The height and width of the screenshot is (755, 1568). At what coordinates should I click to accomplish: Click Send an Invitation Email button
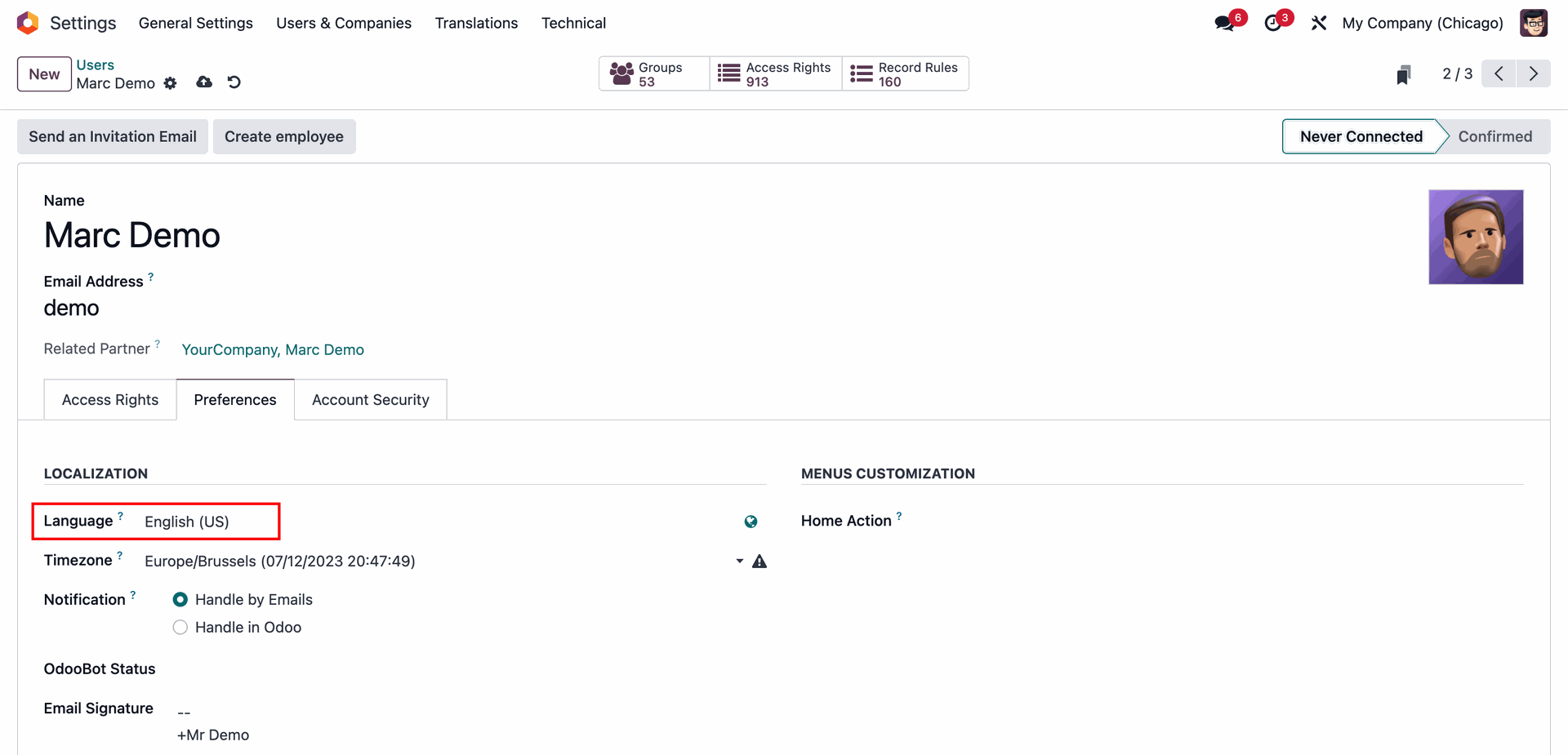coord(113,136)
